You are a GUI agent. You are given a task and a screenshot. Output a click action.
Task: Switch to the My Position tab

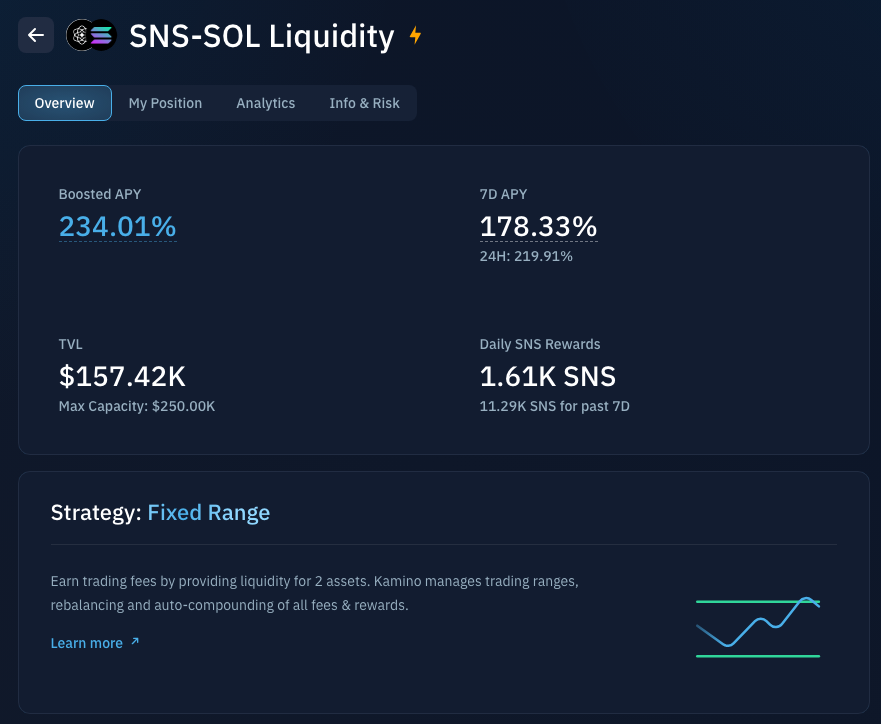(165, 103)
